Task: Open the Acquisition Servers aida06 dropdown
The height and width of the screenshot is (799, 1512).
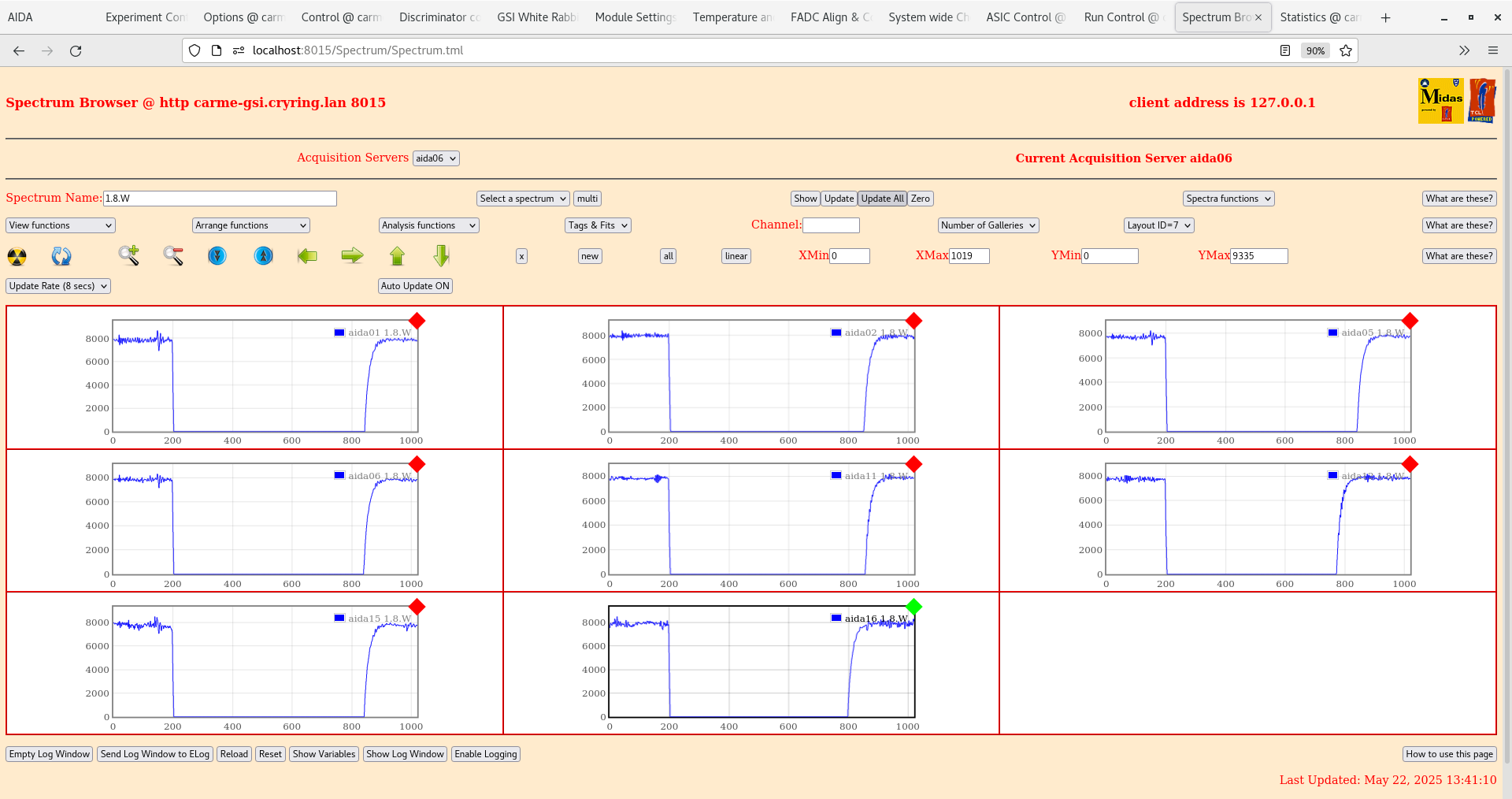Action: pos(435,158)
